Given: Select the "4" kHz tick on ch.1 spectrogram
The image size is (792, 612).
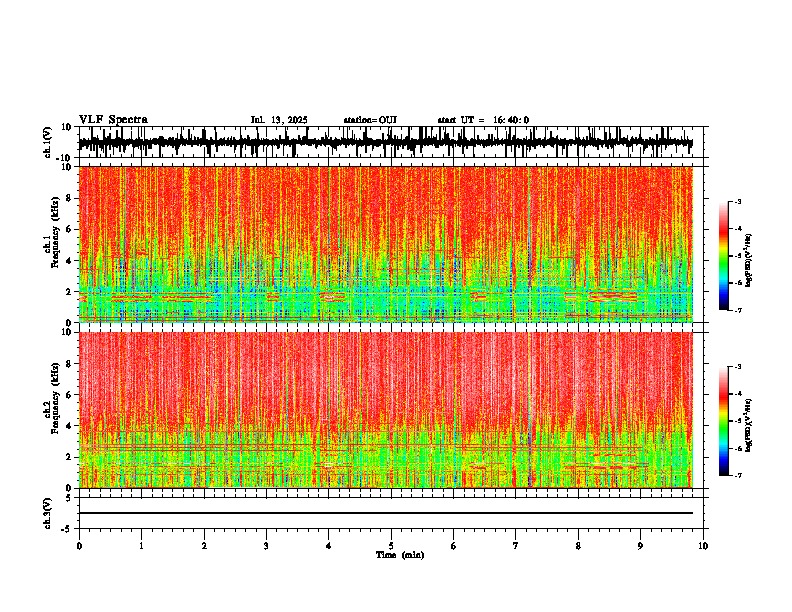Looking at the screenshot, I should 70,261.
